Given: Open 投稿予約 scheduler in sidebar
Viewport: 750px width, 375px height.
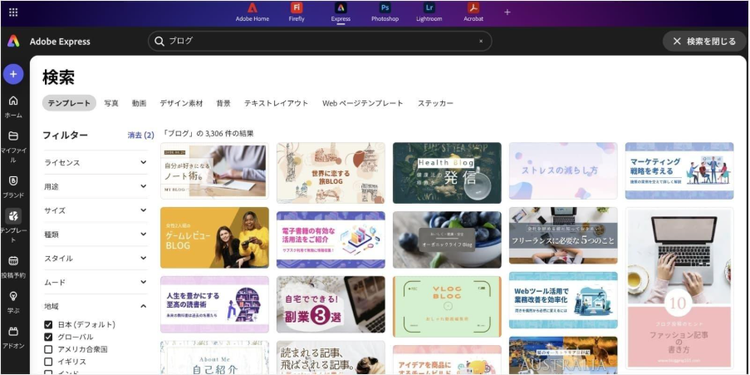Looking at the screenshot, I should pyautogui.click(x=13, y=267).
